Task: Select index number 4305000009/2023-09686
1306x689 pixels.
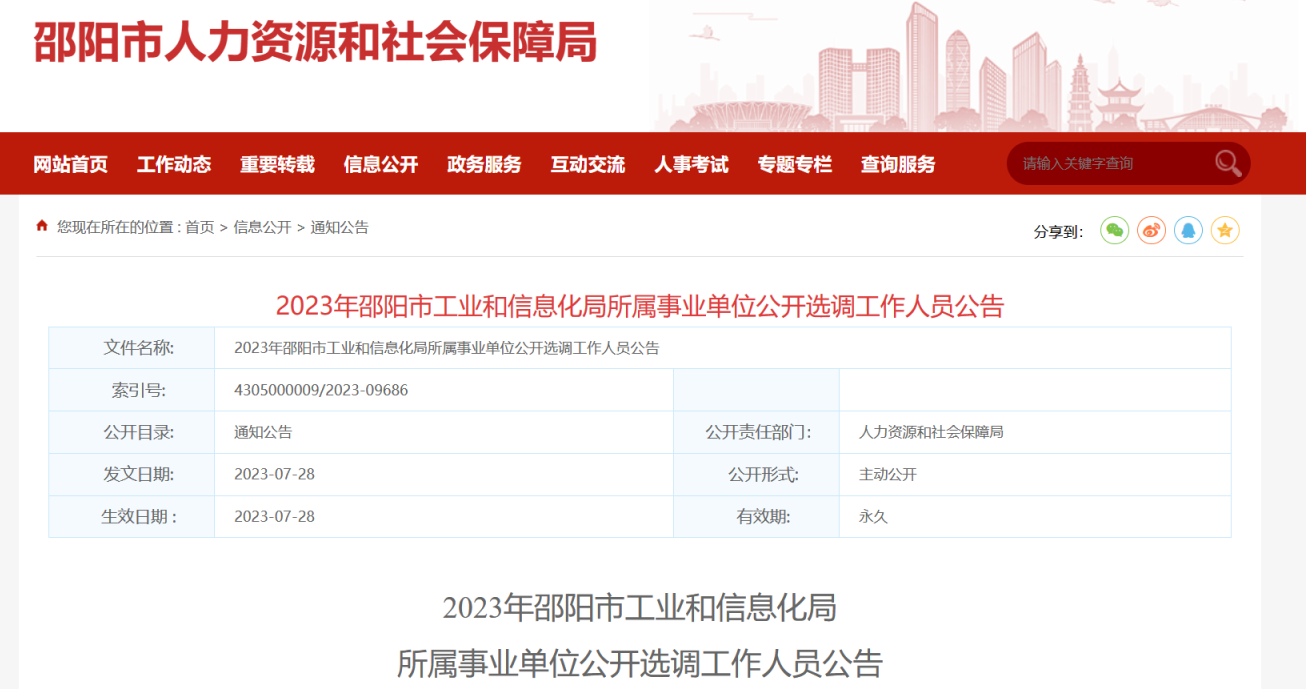Action: point(321,390)
